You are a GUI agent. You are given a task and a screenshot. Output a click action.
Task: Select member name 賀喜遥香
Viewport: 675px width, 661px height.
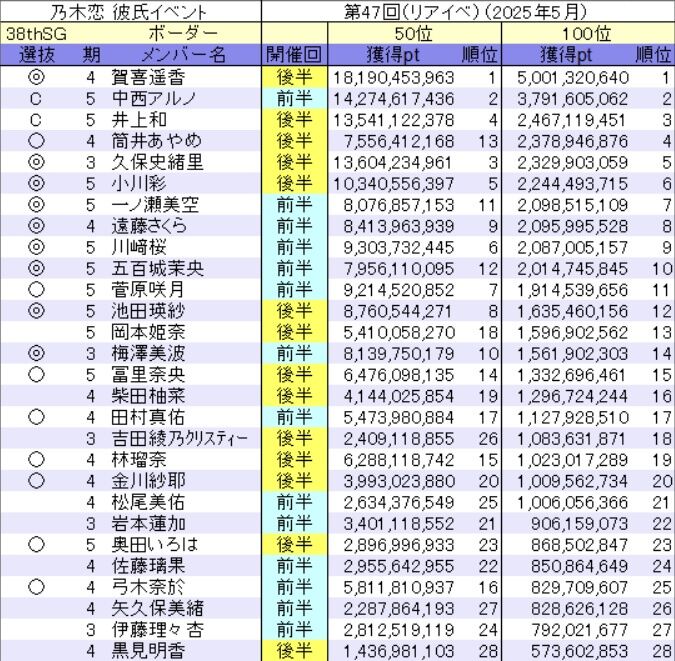(149, 78)
